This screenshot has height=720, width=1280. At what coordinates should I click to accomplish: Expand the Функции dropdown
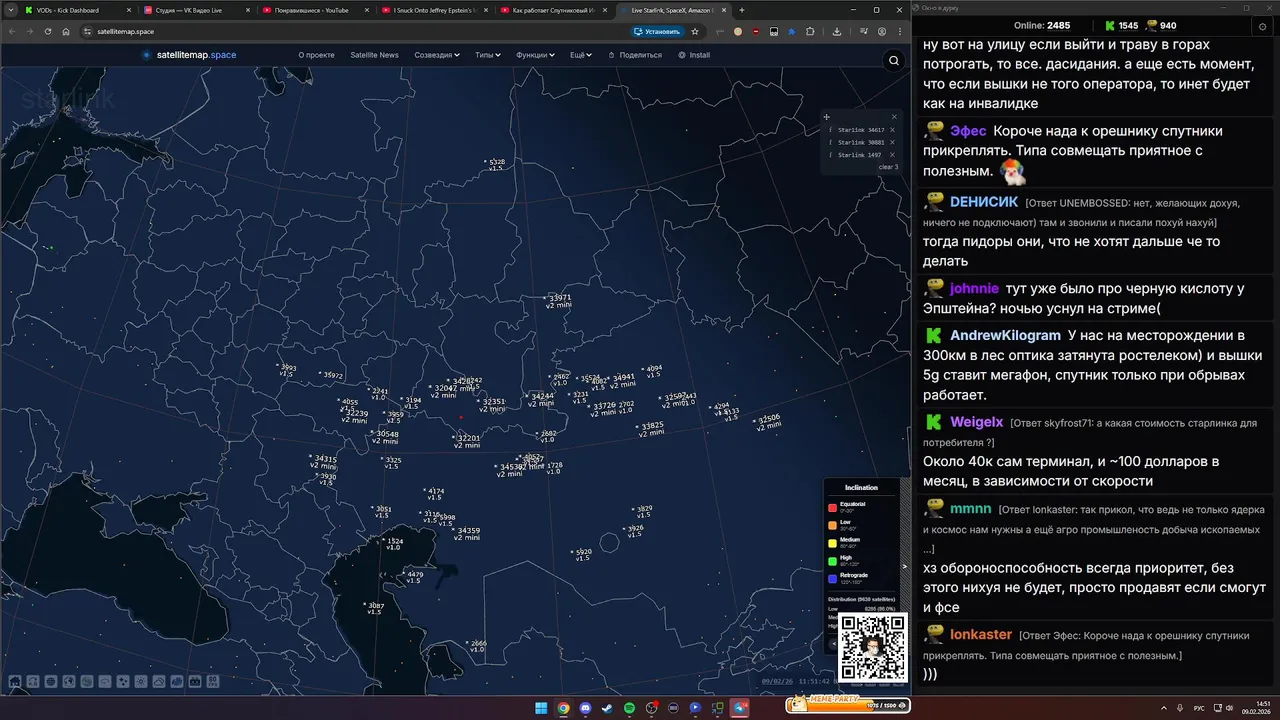click(x=535, y=55)
